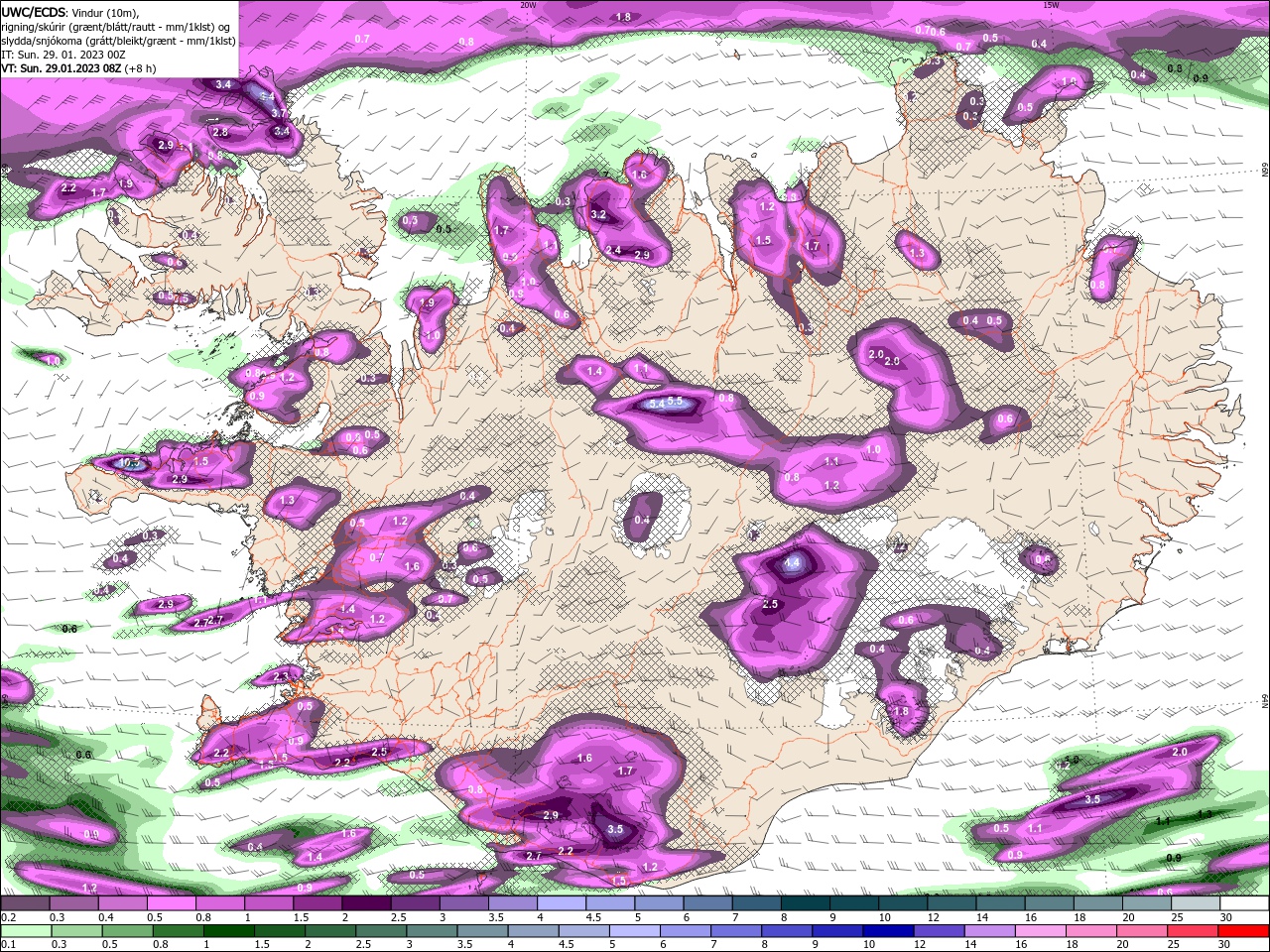Click the 3.2 precipitation value on the map
Screen dimensions: 1270x952
(598, 214)
